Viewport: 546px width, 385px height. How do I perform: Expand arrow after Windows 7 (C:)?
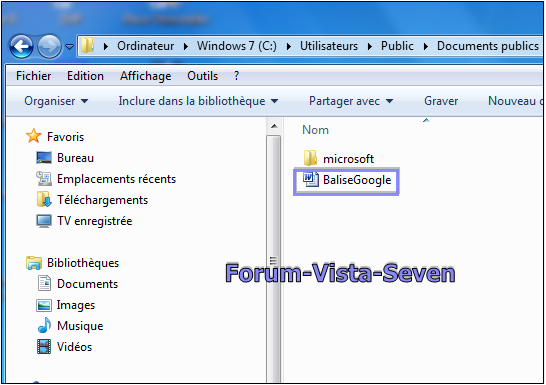[x=289, y=46]
